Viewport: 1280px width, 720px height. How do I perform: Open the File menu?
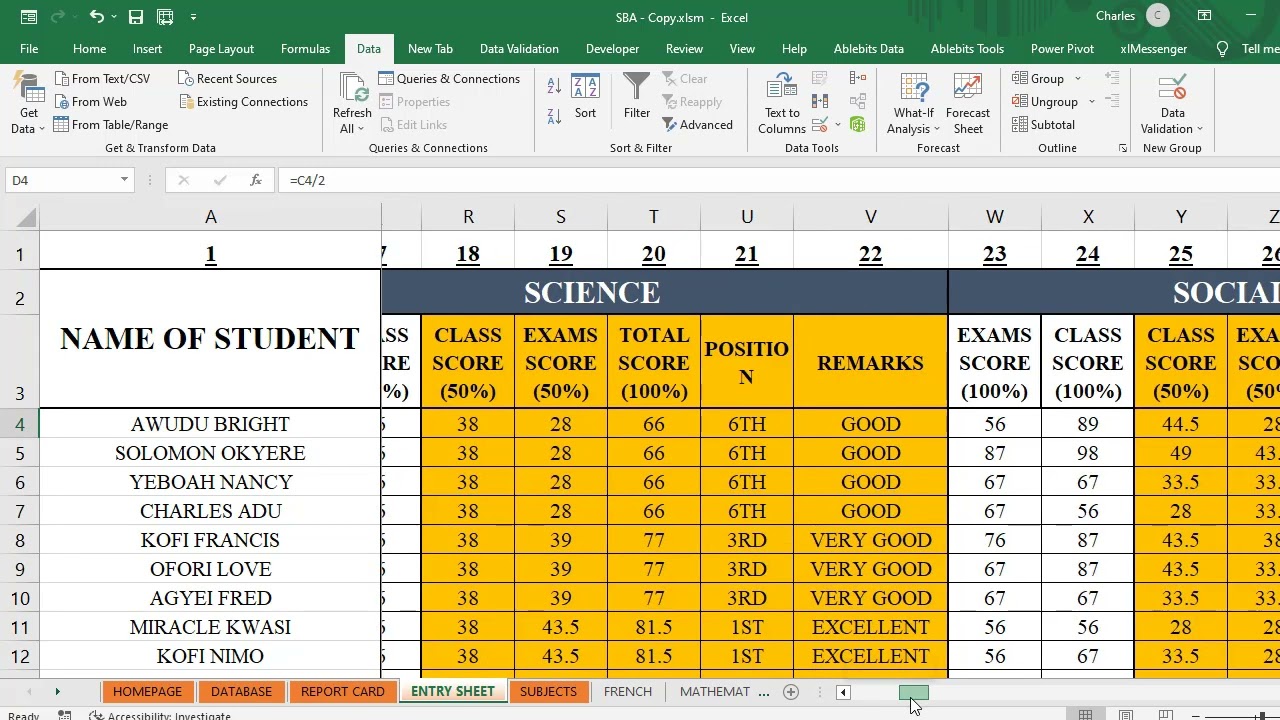[x=29, y=48]
